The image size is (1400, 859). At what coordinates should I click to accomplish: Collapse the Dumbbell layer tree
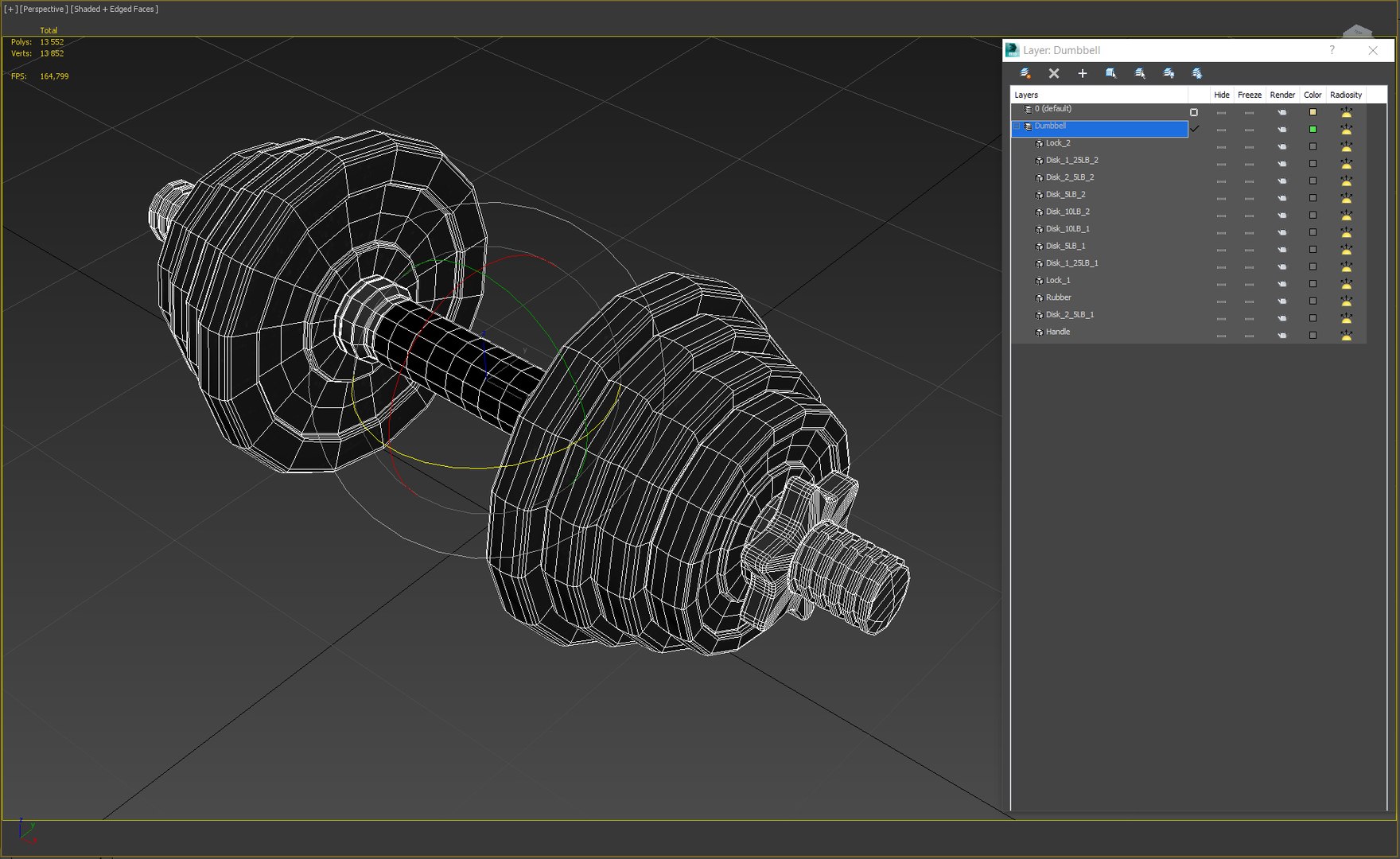pos(1017,126)
